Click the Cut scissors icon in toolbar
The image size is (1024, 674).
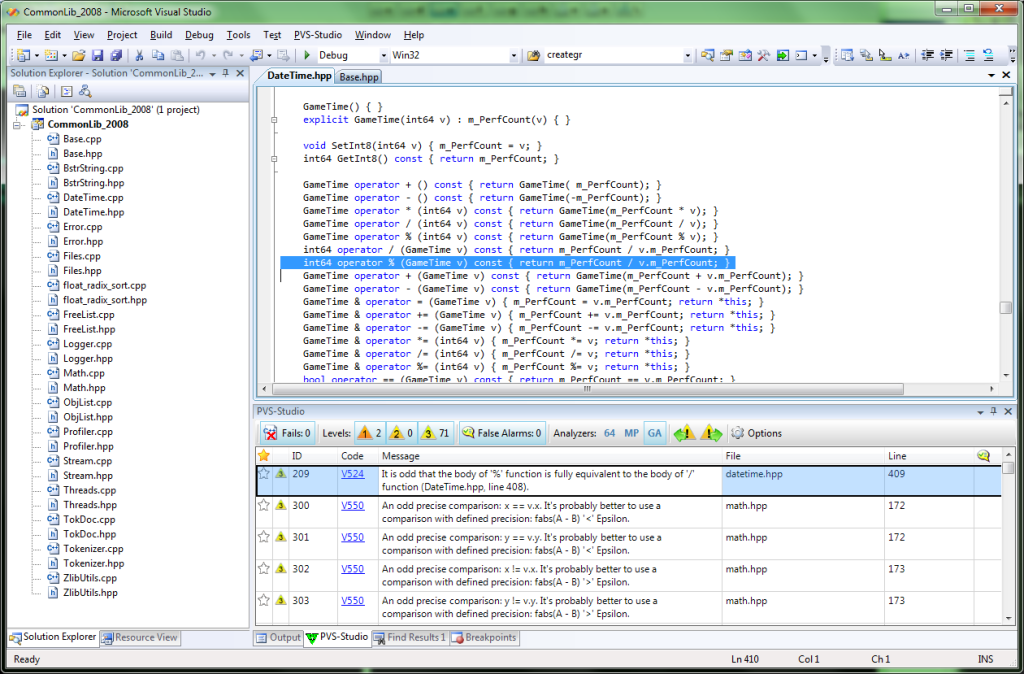pos(140,55)
